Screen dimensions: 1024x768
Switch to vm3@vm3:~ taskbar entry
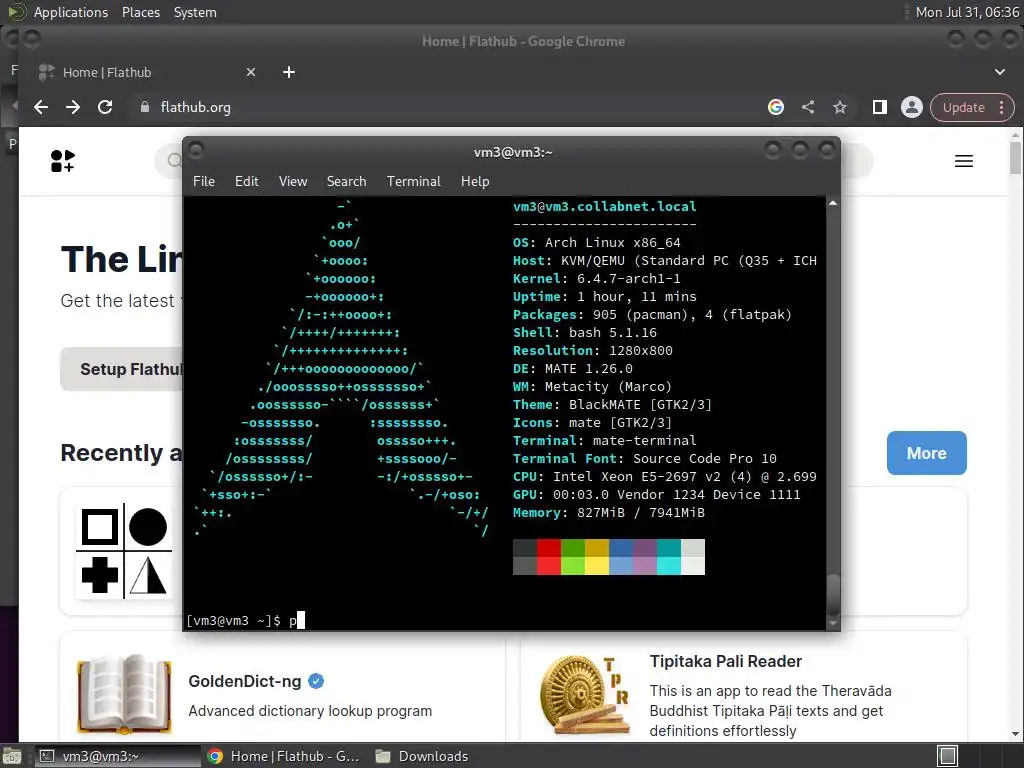point(116,756)
